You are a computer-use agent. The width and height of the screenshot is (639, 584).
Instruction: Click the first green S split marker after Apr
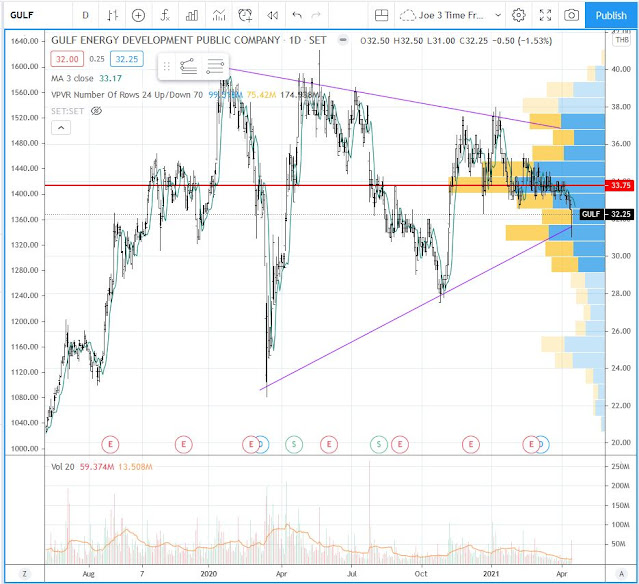(294, 444)
